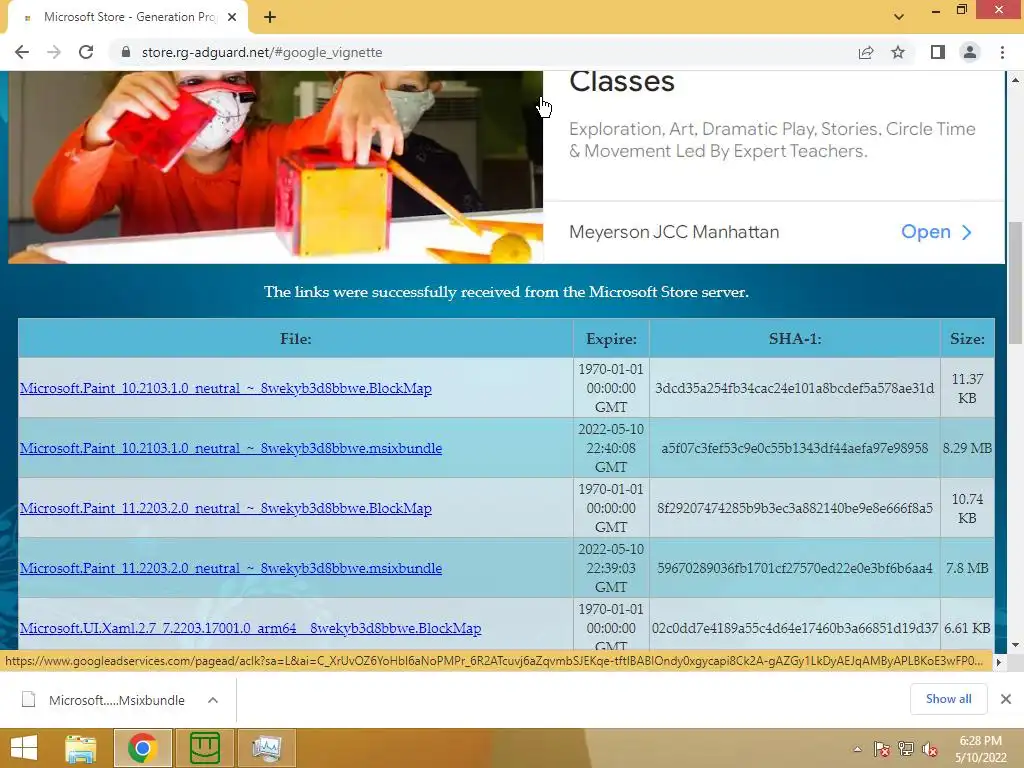
Task: Download Microsoft.Paint 10.2103.1.0 msixbundle file
Action: pyautogui.click(x=231, y=448)
